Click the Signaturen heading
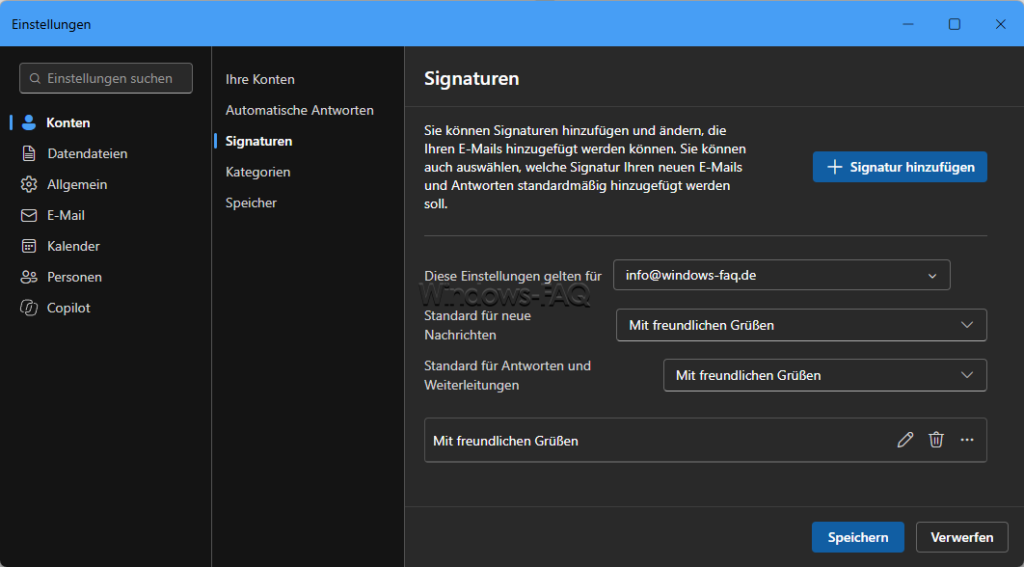This screenshot has width=1024, height=567. coord(472,78)
